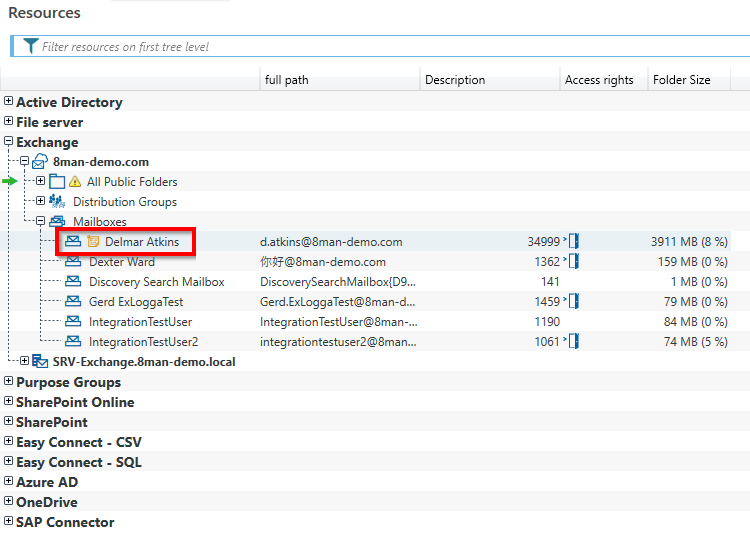Click the Access rights column header
The width and height of the screenshot is (750, 545).
pos(599,80)
